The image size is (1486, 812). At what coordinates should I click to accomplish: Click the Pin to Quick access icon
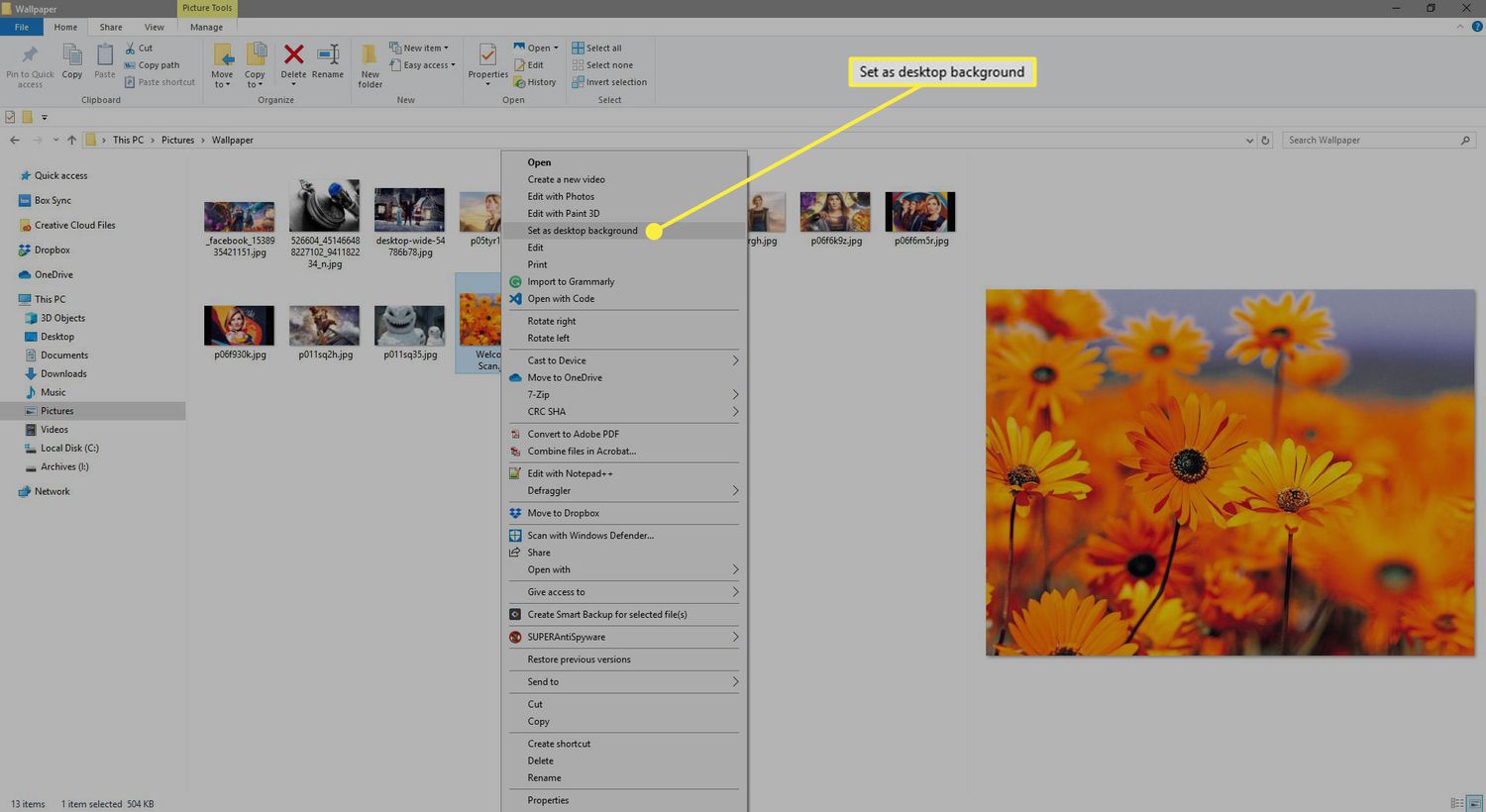pos(30,54)
